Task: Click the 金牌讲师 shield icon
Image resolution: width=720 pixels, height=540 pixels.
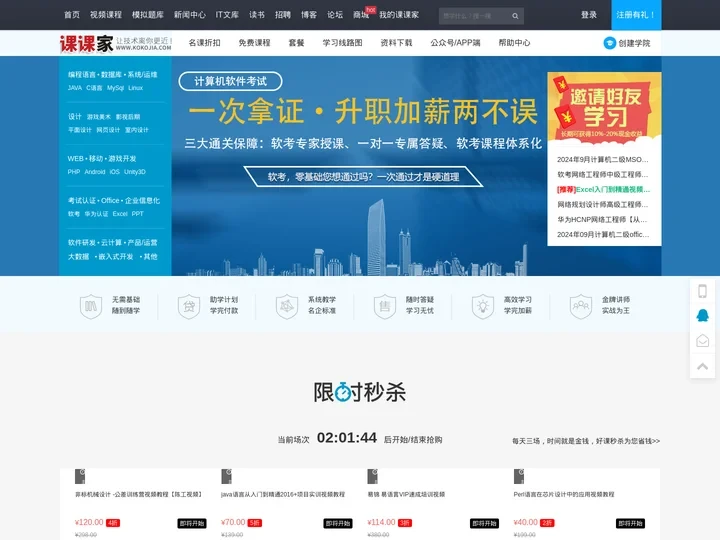Action: [581, 306]
